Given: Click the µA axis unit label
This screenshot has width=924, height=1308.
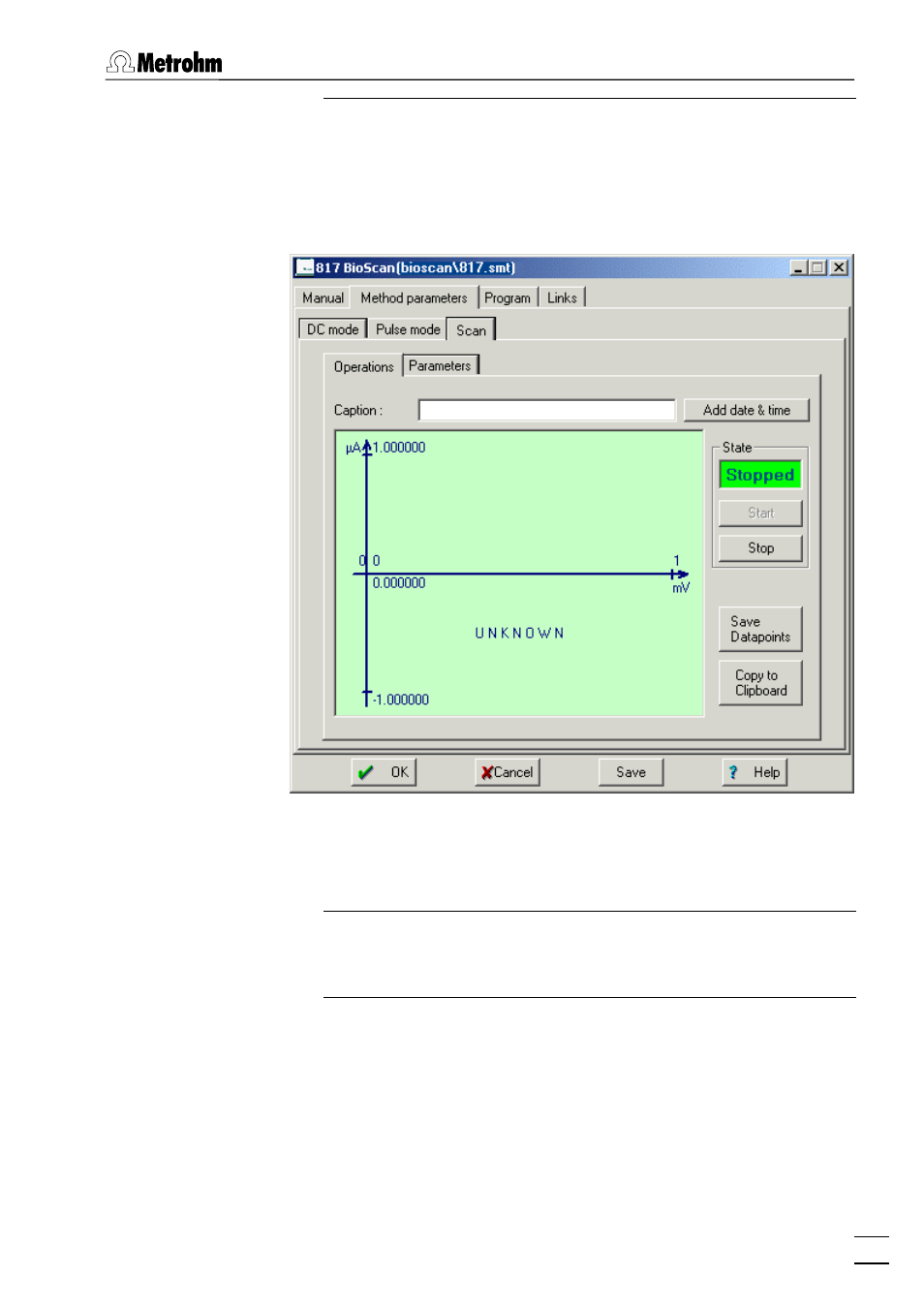Looking at the screenshot, I should pos(353,448).
